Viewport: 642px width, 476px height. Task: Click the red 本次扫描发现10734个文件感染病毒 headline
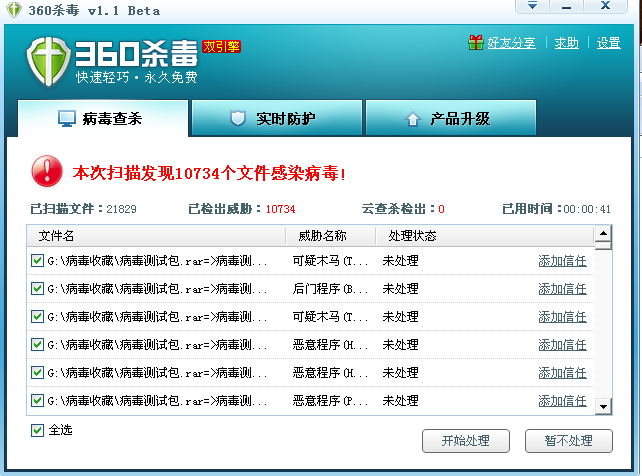pos(209,173)
